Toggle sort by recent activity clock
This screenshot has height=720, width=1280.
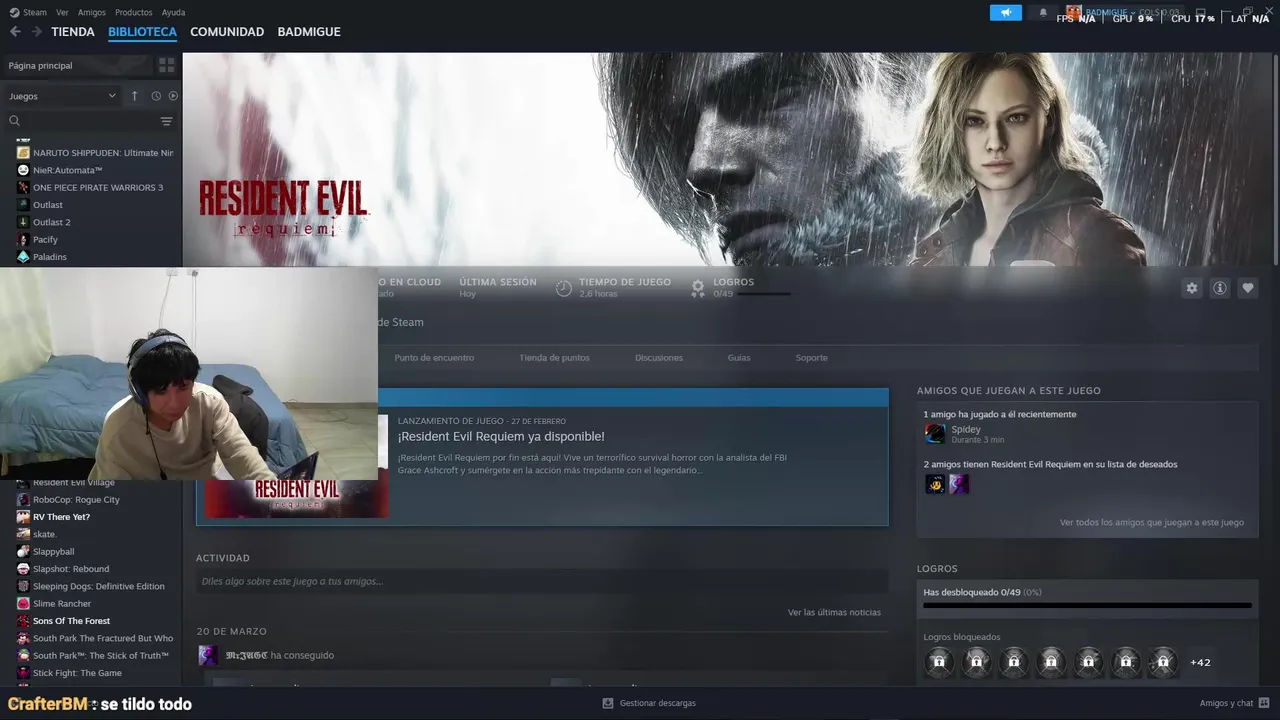click(x=156, y=96)
